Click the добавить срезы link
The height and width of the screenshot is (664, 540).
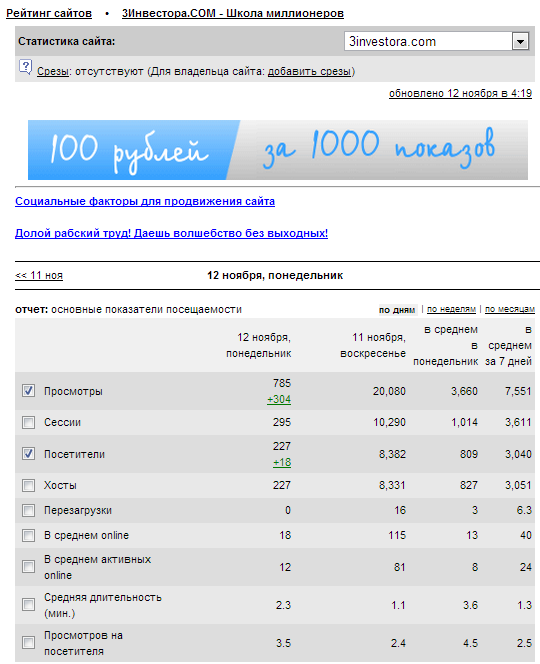tap(309, 71)
